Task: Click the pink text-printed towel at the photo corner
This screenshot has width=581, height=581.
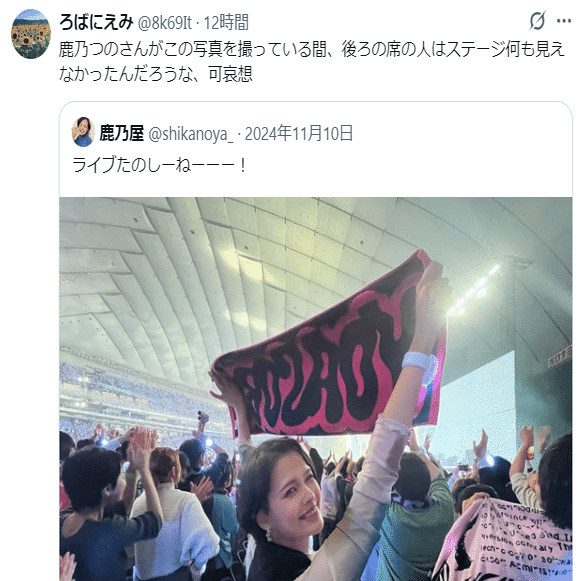Action: click(x=508, y=543)
